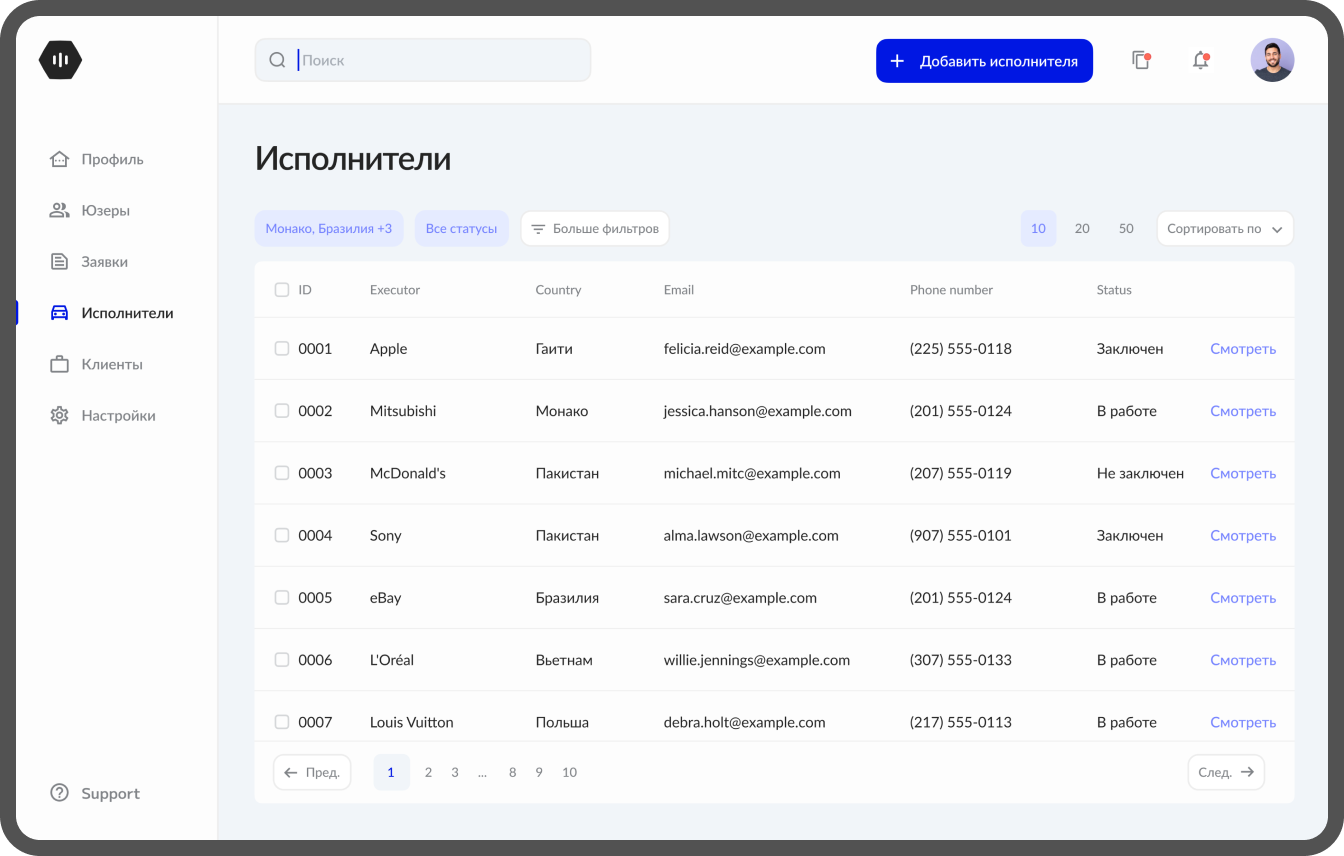Image resolution: width=1344 pixels, height=856 pixels.
Task: Open Настройки gear icon in sidebar
Action: [x=60, y=416]
